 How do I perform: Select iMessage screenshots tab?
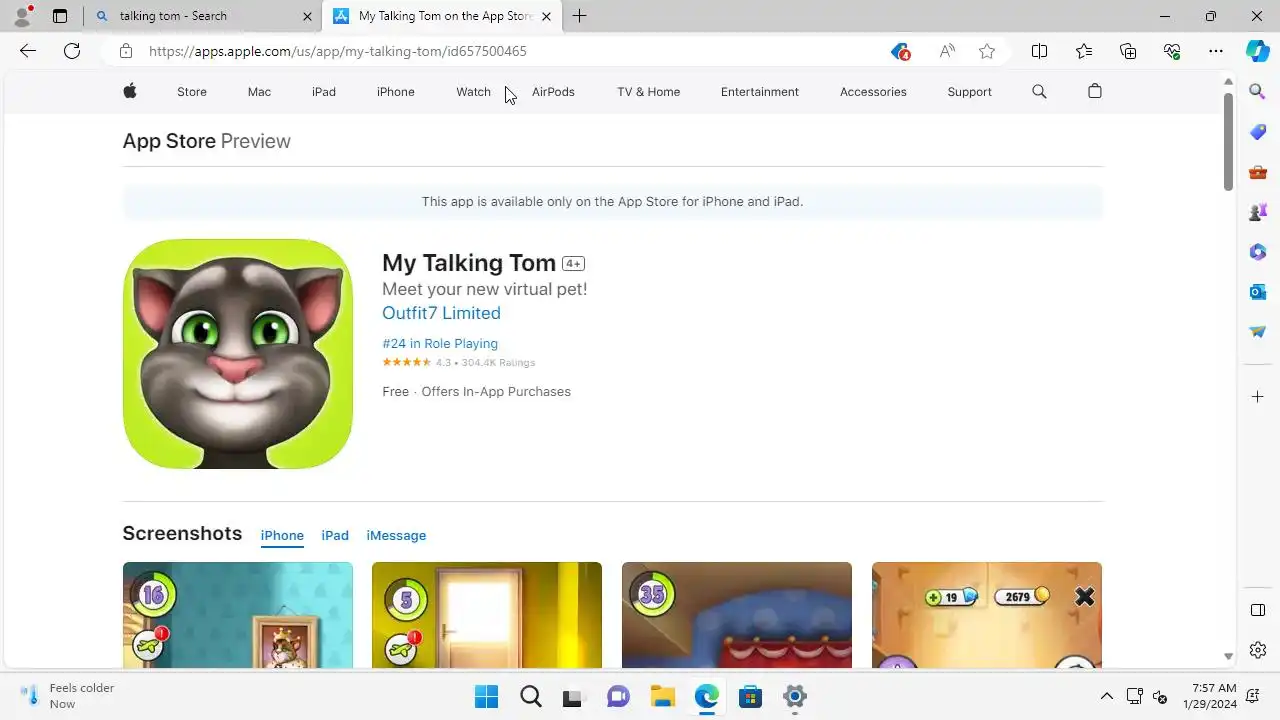(x=396, y=536)
